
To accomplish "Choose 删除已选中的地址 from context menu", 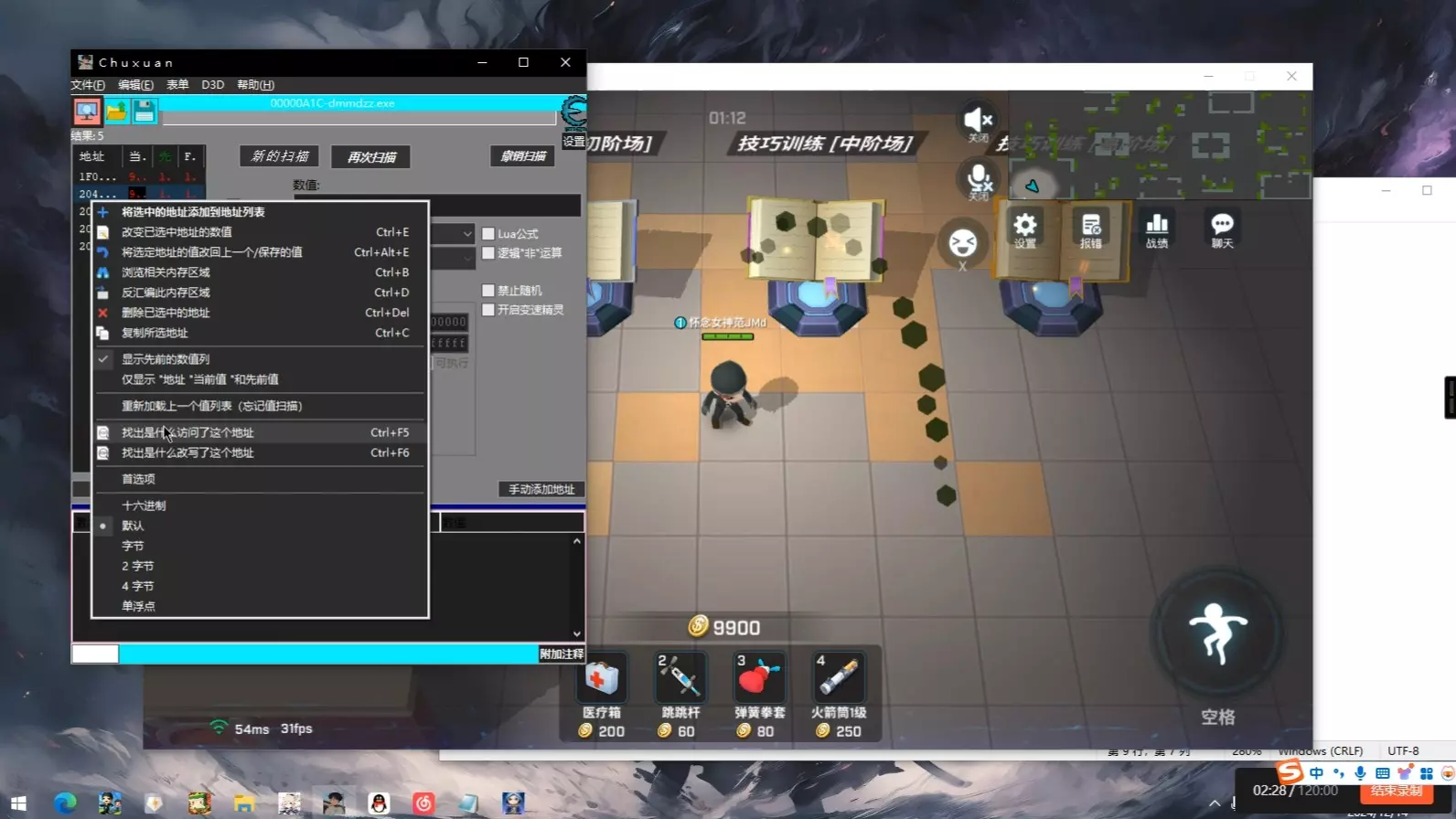I will (x=260, y=313).
